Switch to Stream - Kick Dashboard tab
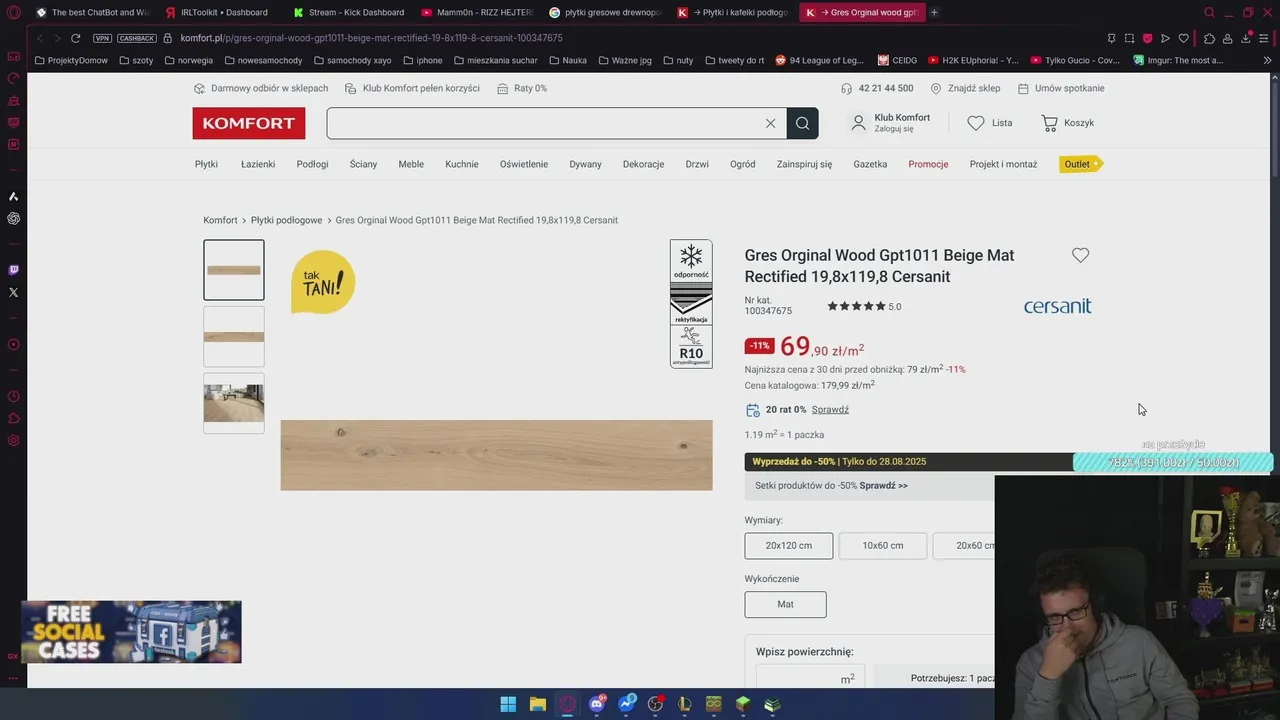Screen dimensions: 1280x720 pyautogui.click(x=349, y=12)
